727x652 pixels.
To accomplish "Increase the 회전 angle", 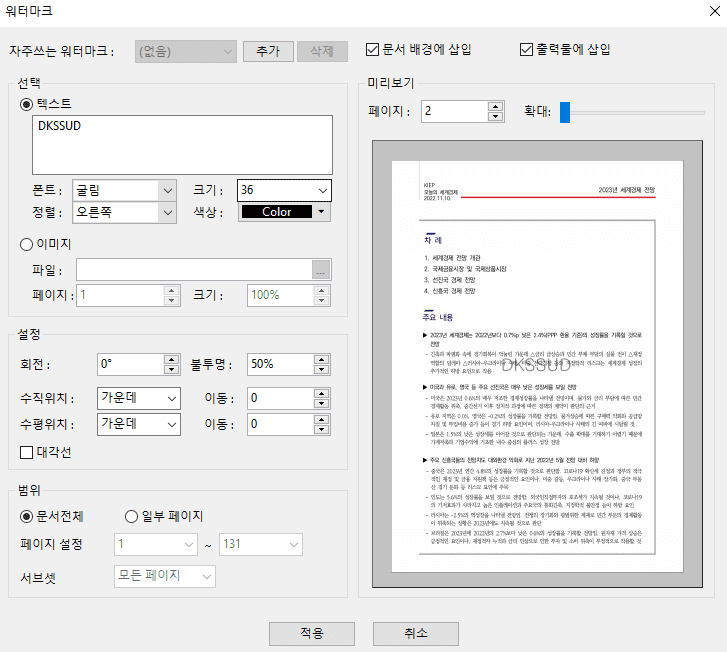I will [x=172, y=359].
